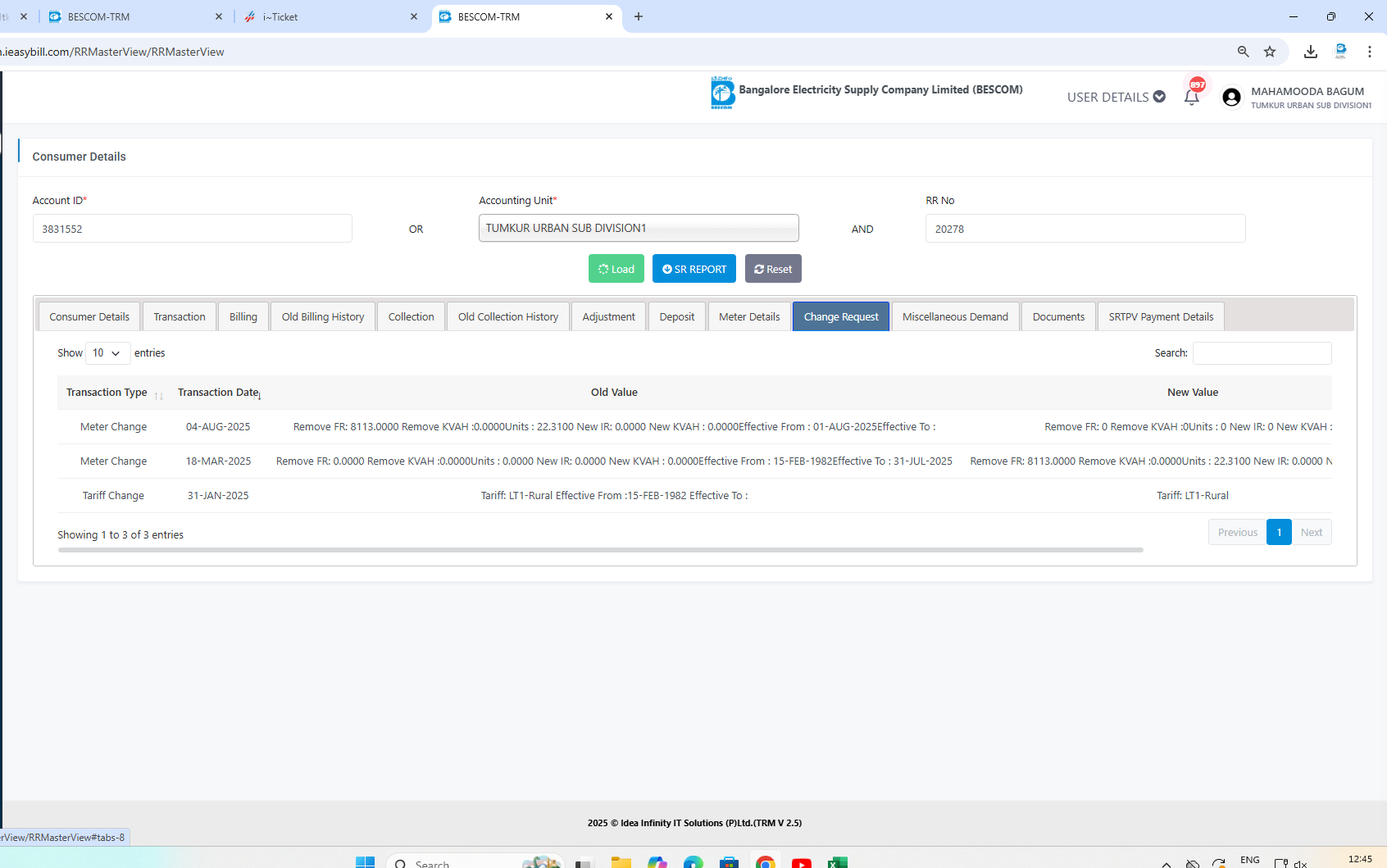Click the notification bell icon
Image resolution: width=1387 pixels, height=868 pixels.
(1192, 97)
